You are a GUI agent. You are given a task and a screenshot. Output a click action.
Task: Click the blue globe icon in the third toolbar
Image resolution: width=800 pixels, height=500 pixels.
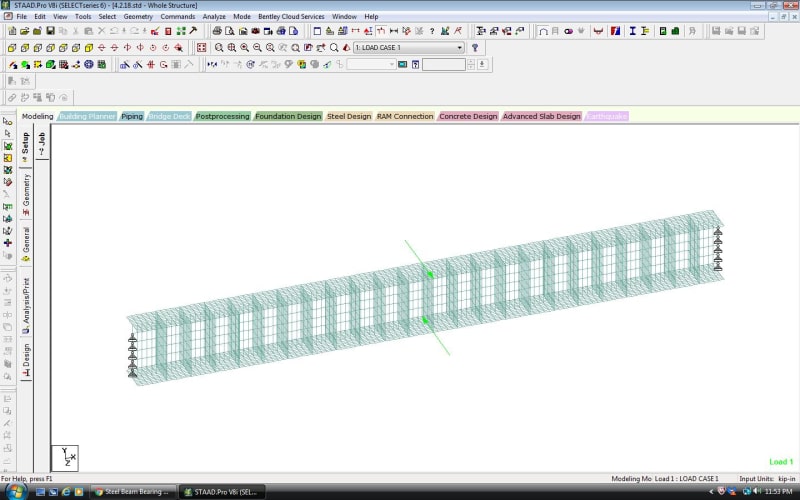tap(89, 65)
